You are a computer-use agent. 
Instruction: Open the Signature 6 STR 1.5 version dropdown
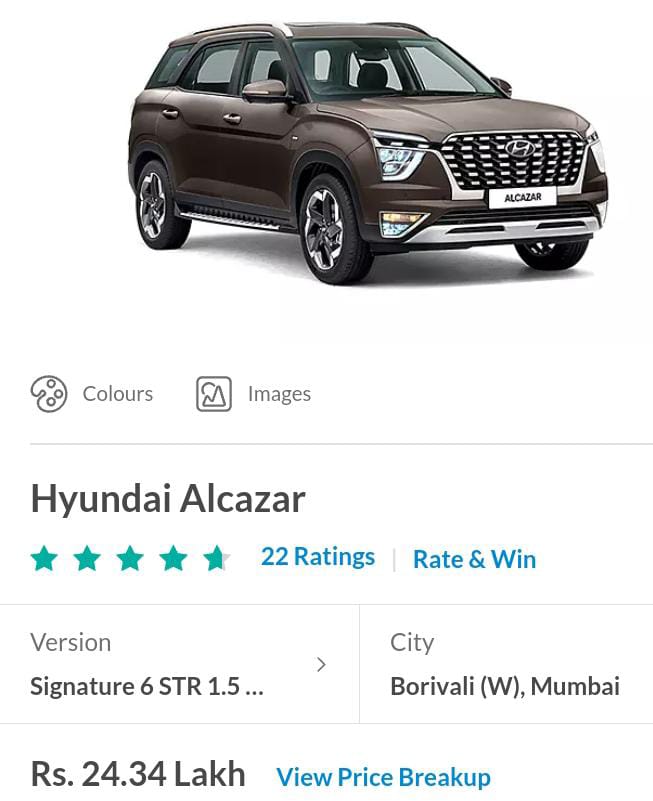click(x=179, y=664)
